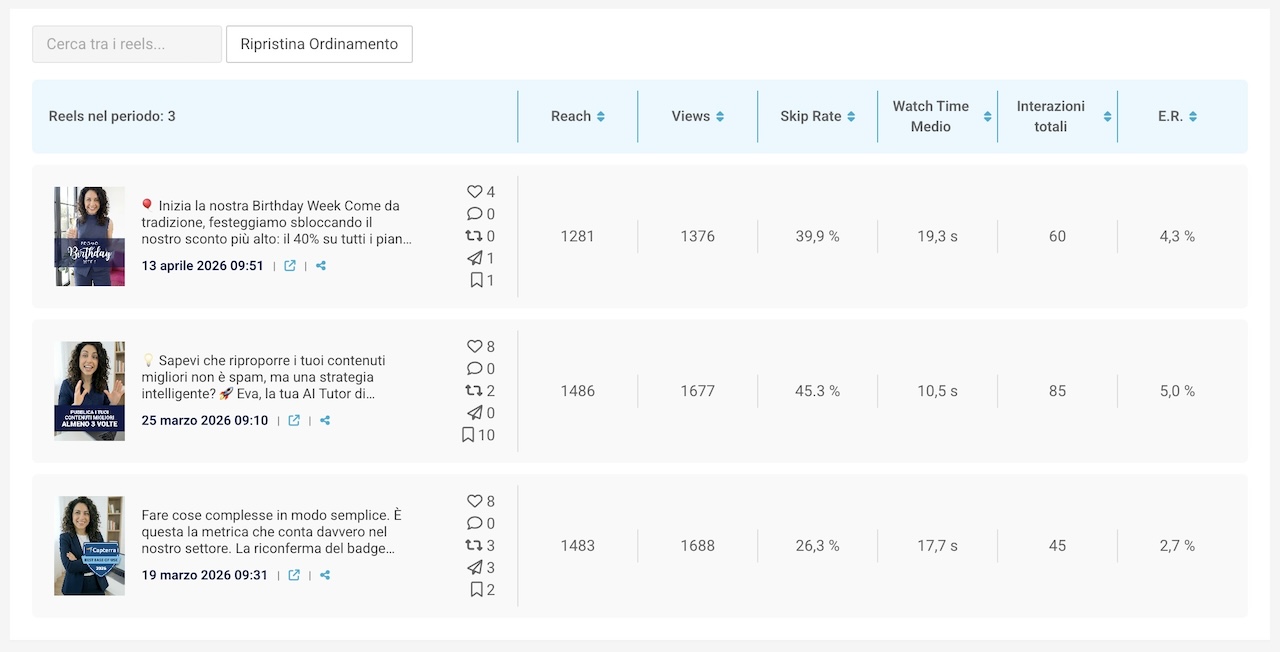
Task: Open external link for 13 aprile reel
Action: (x=290, y=266)
